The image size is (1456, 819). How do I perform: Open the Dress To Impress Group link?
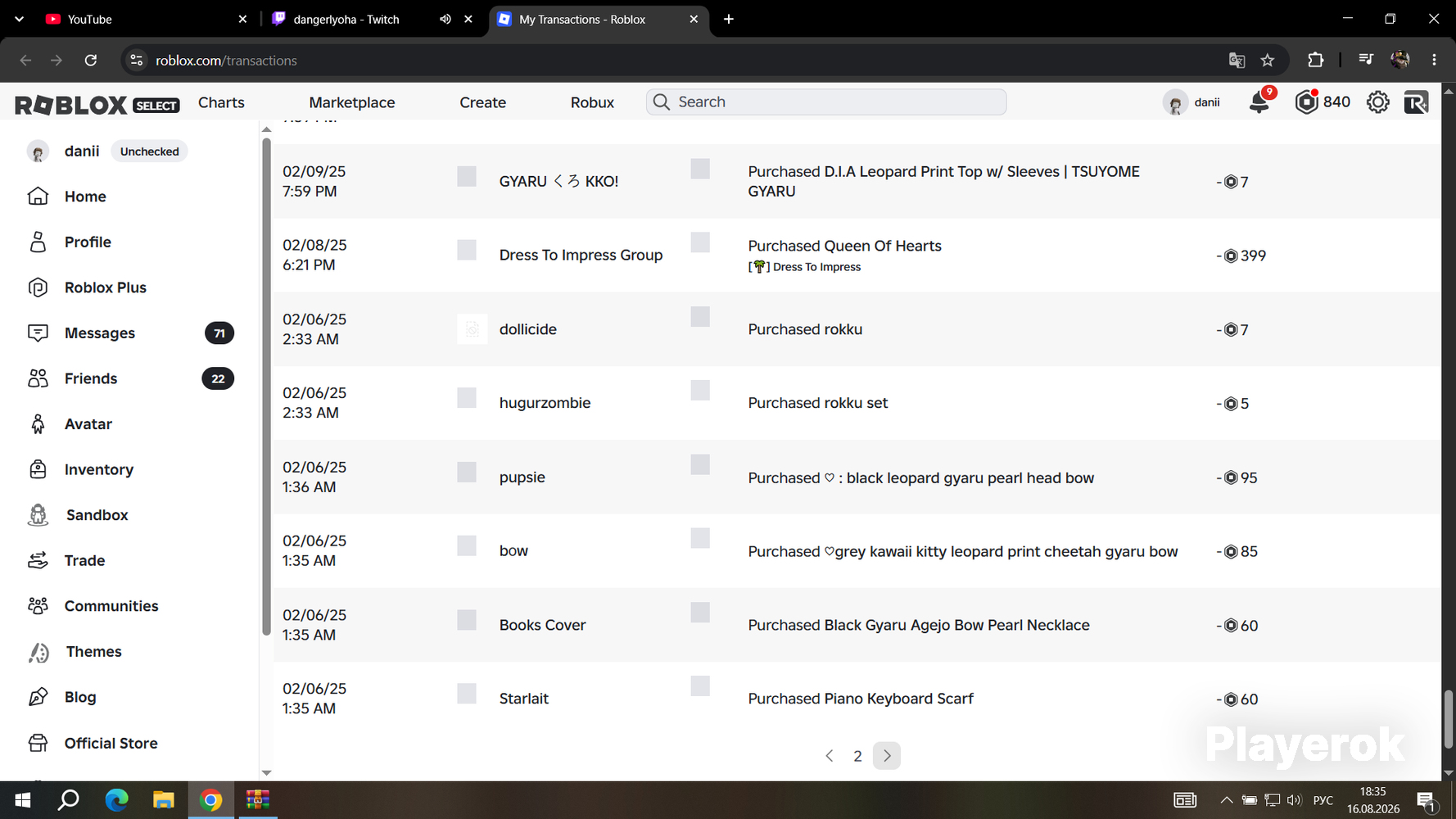581,255
